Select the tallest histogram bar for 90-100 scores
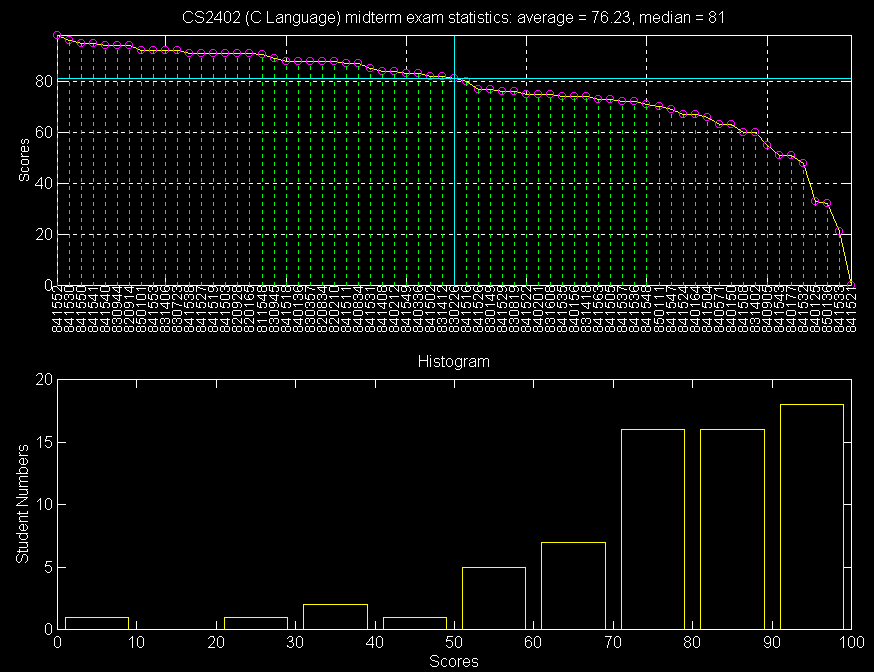Viewport: 874px width, 672px height. [x=811, y=516]
